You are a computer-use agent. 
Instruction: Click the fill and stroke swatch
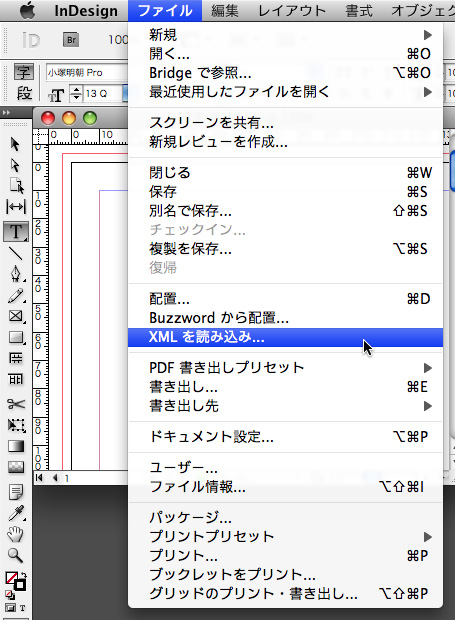tap(15, 580)
